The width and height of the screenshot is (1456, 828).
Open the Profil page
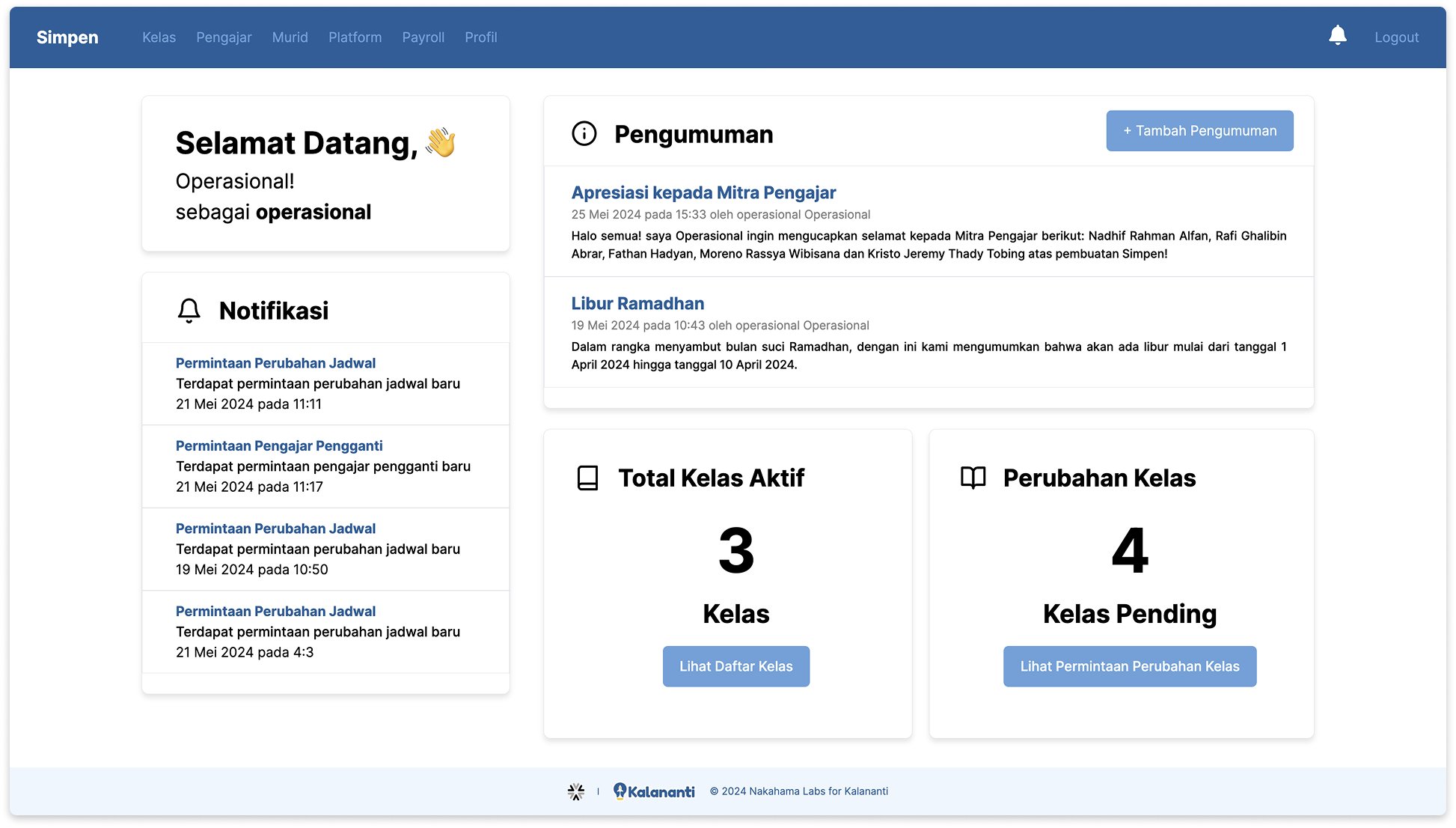coord(480,37)
